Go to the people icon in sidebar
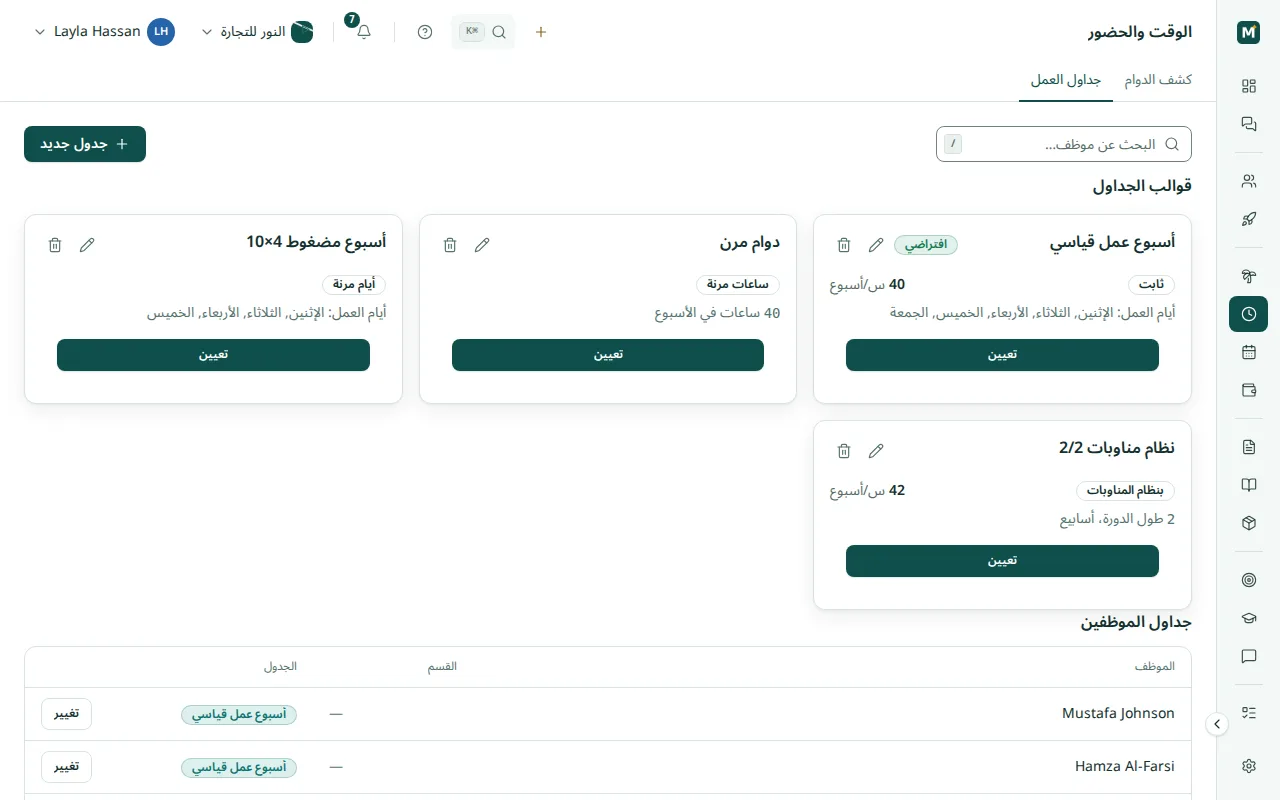Screen dimensions: 1280x800 1248,181
